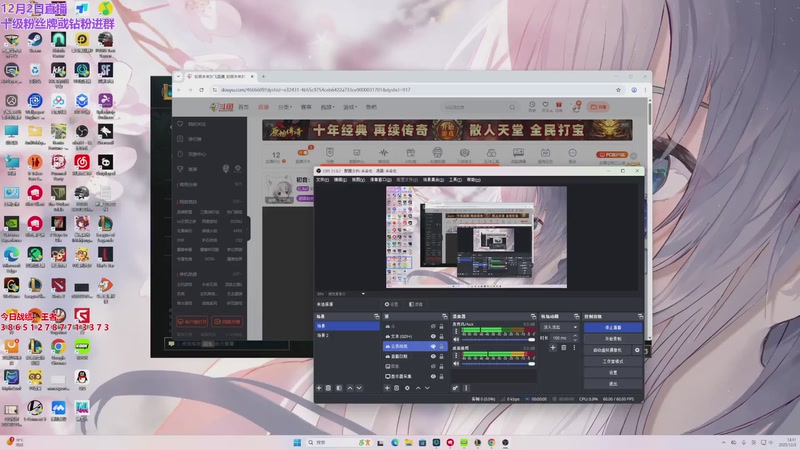This screenshot has height=450, width=800.
Task: Lock the 显示器采集 source
Action: [x=442, y=376]
